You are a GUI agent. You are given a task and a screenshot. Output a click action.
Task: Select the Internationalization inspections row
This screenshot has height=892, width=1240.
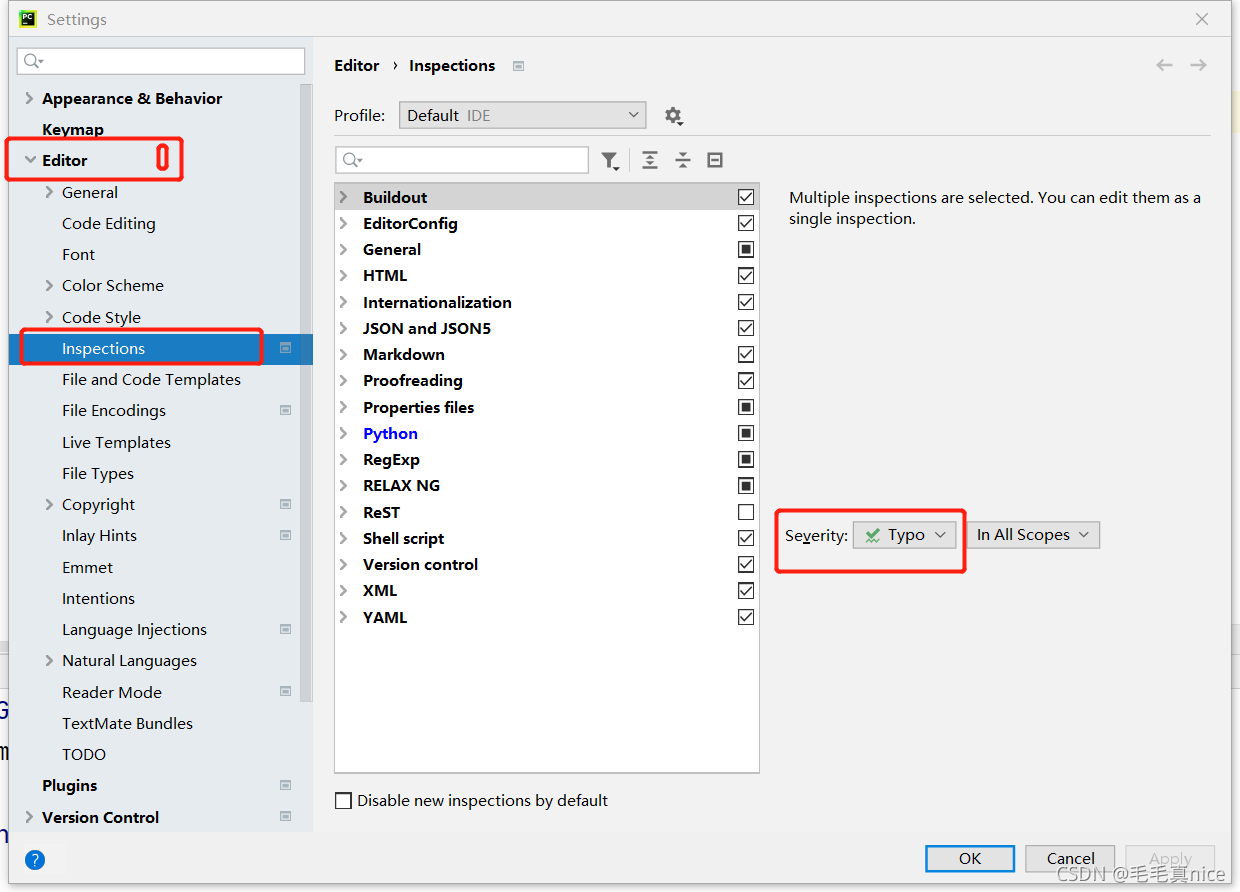tap(547, 302)
